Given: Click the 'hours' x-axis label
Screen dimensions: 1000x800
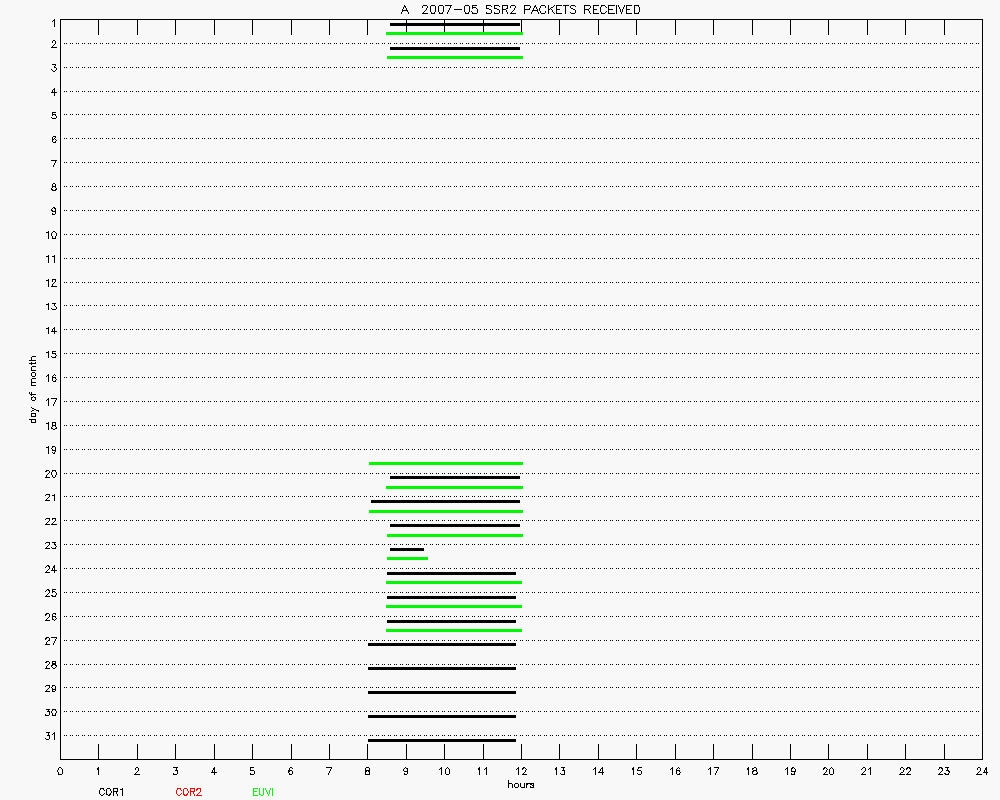Looking at the screenshot, I should pyautogui.click(x=520, y=785).
